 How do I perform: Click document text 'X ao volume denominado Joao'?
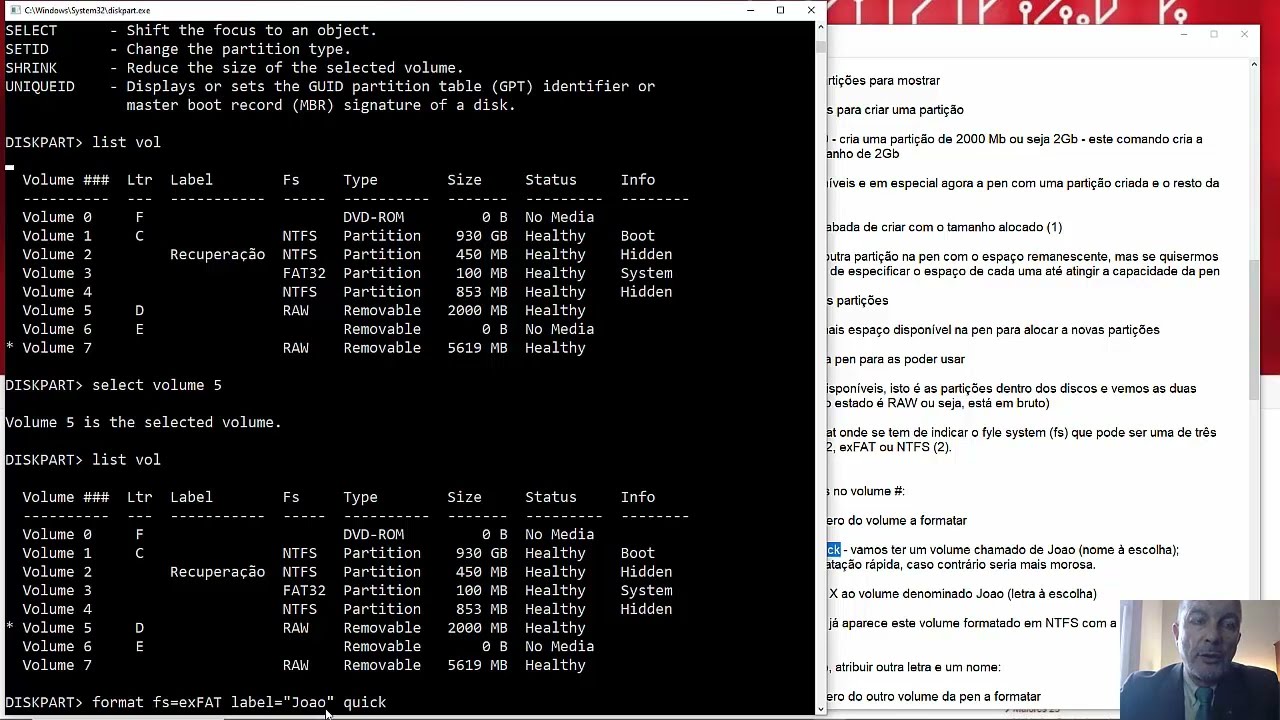click(x=918, y=594)
